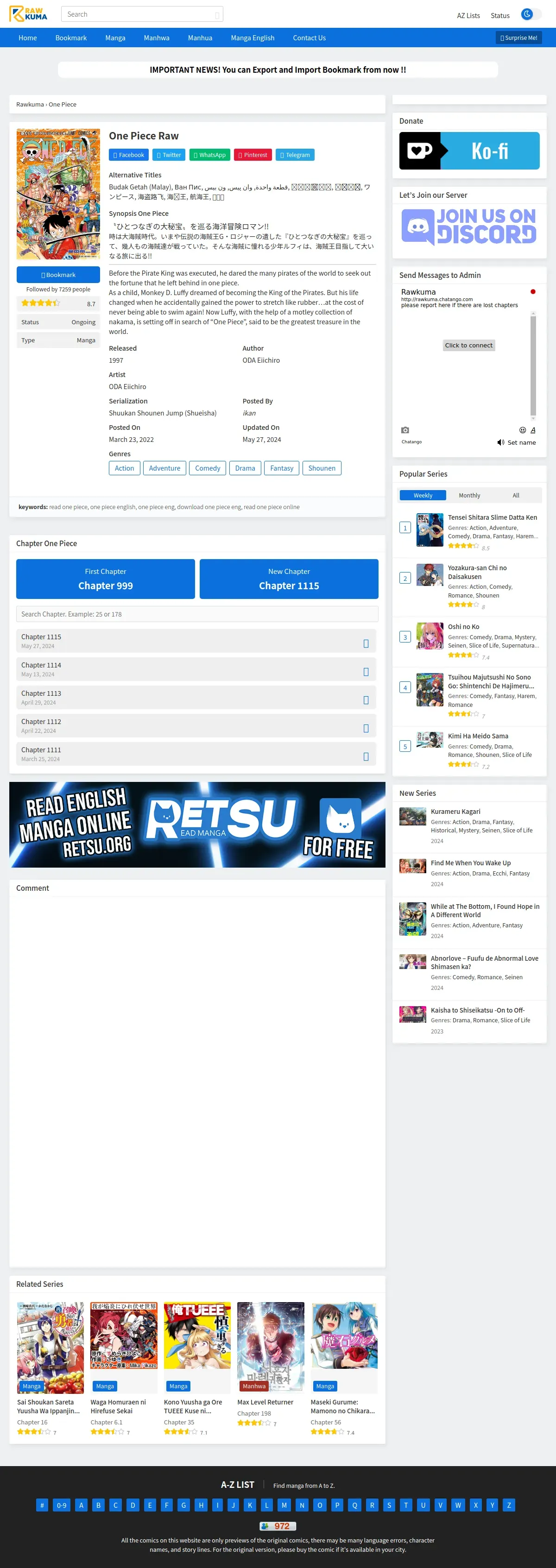Download icon for Chapter 1115

pos(366,643)
